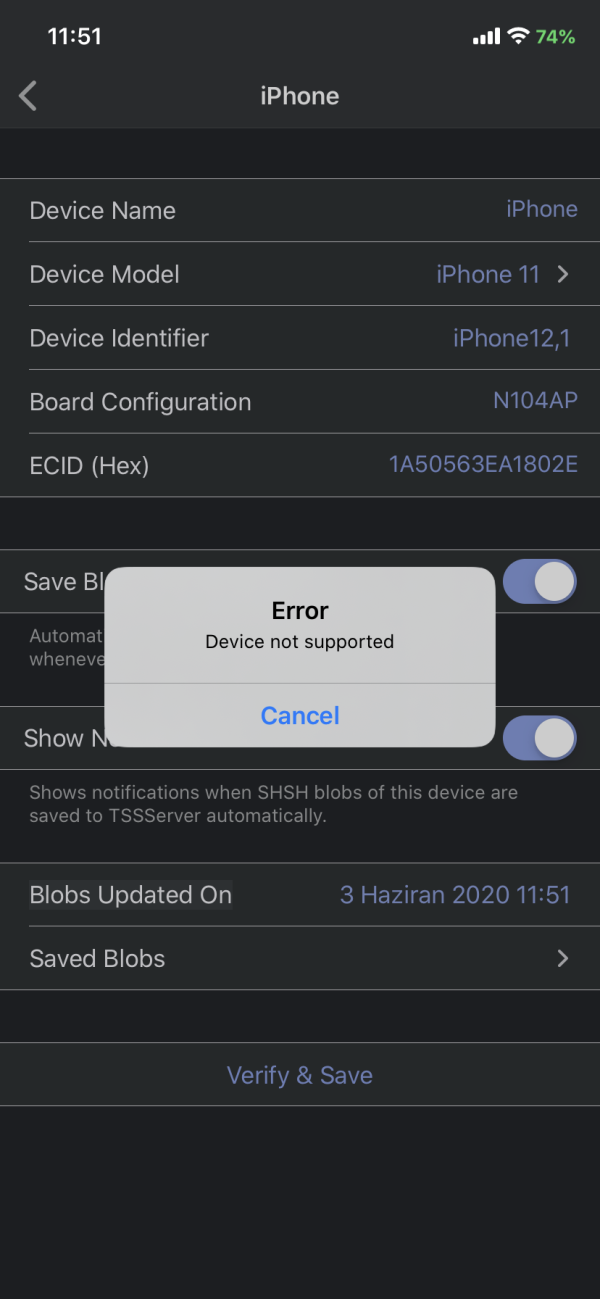Expand the Device Model chevron
Image resolution: width=600 pixels, height=1299 pixels.
pyautogui.click(x=563, y=274)
